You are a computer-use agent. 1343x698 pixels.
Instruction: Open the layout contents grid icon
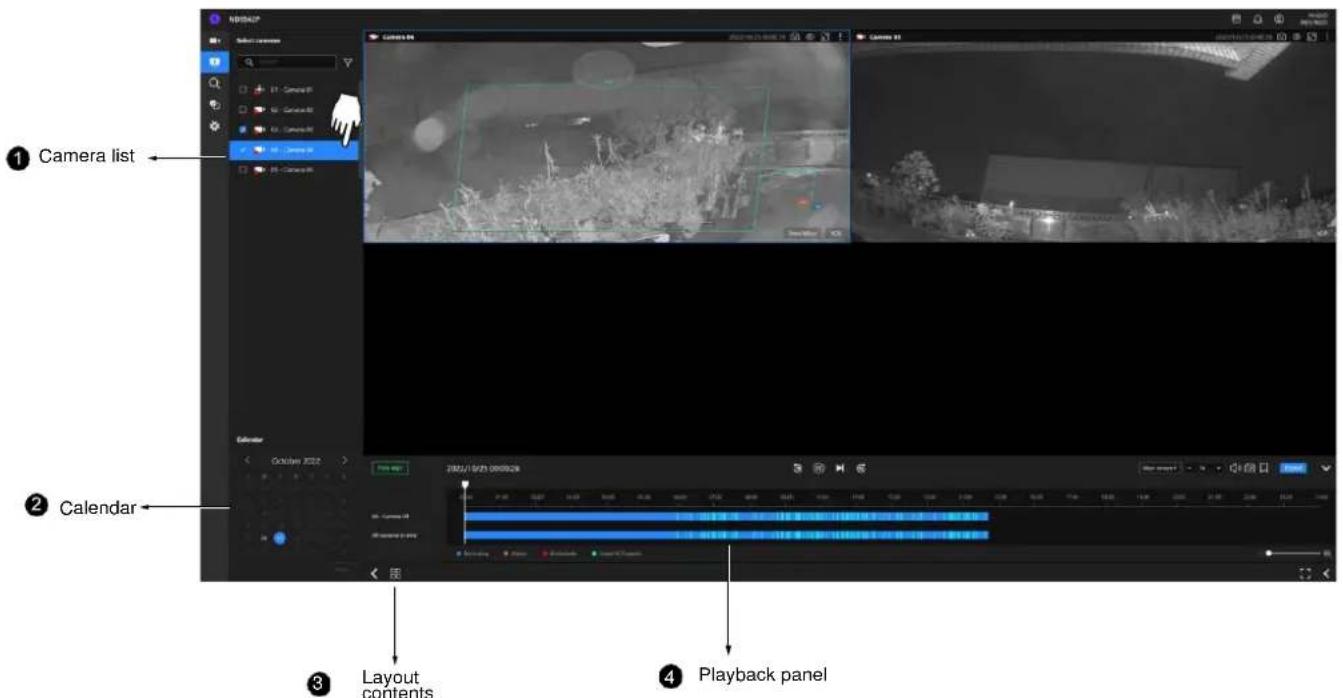(396, 574)
